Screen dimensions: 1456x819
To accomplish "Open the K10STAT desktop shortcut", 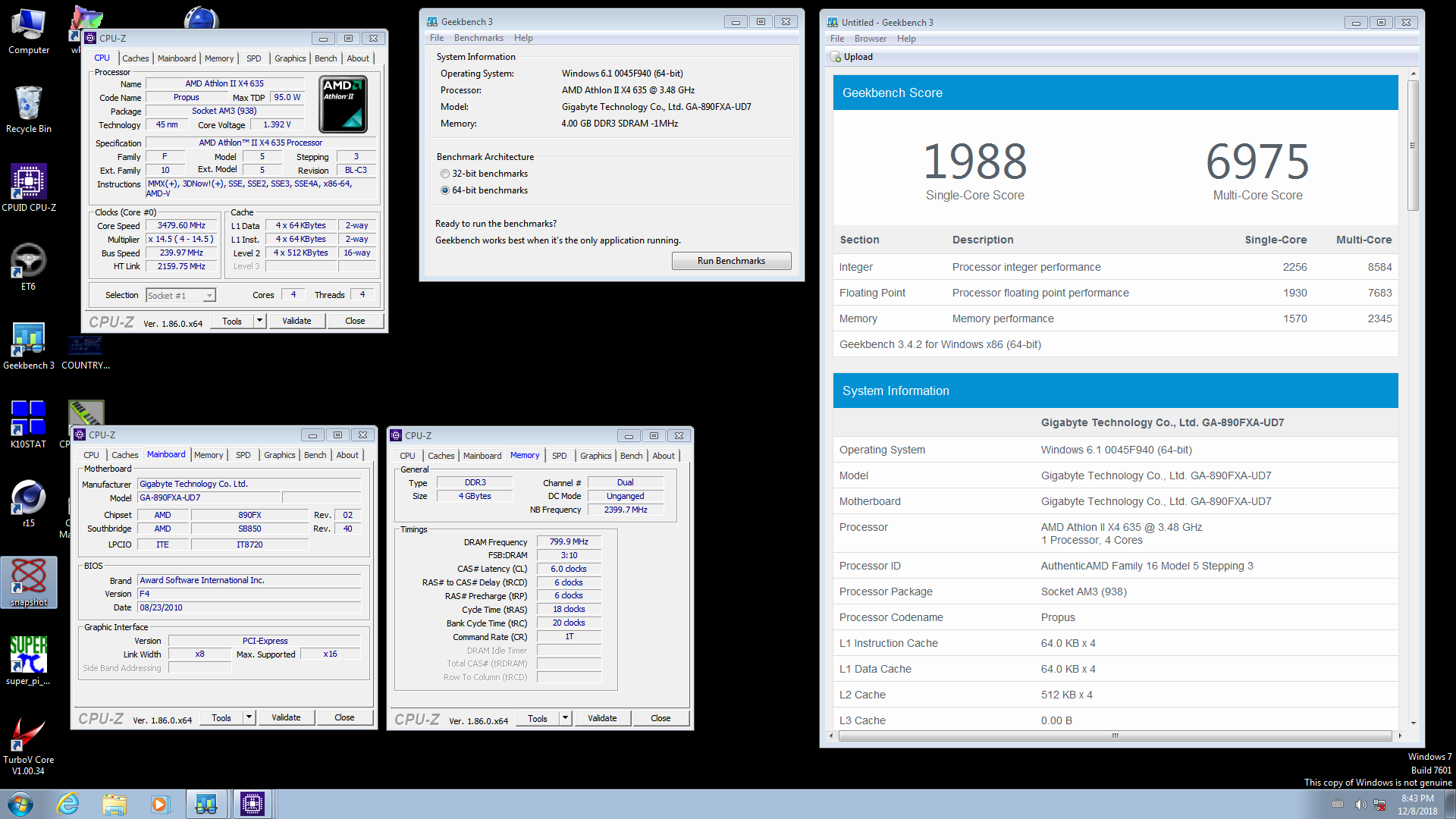I will pyautogui.click(x=29, y=424).
